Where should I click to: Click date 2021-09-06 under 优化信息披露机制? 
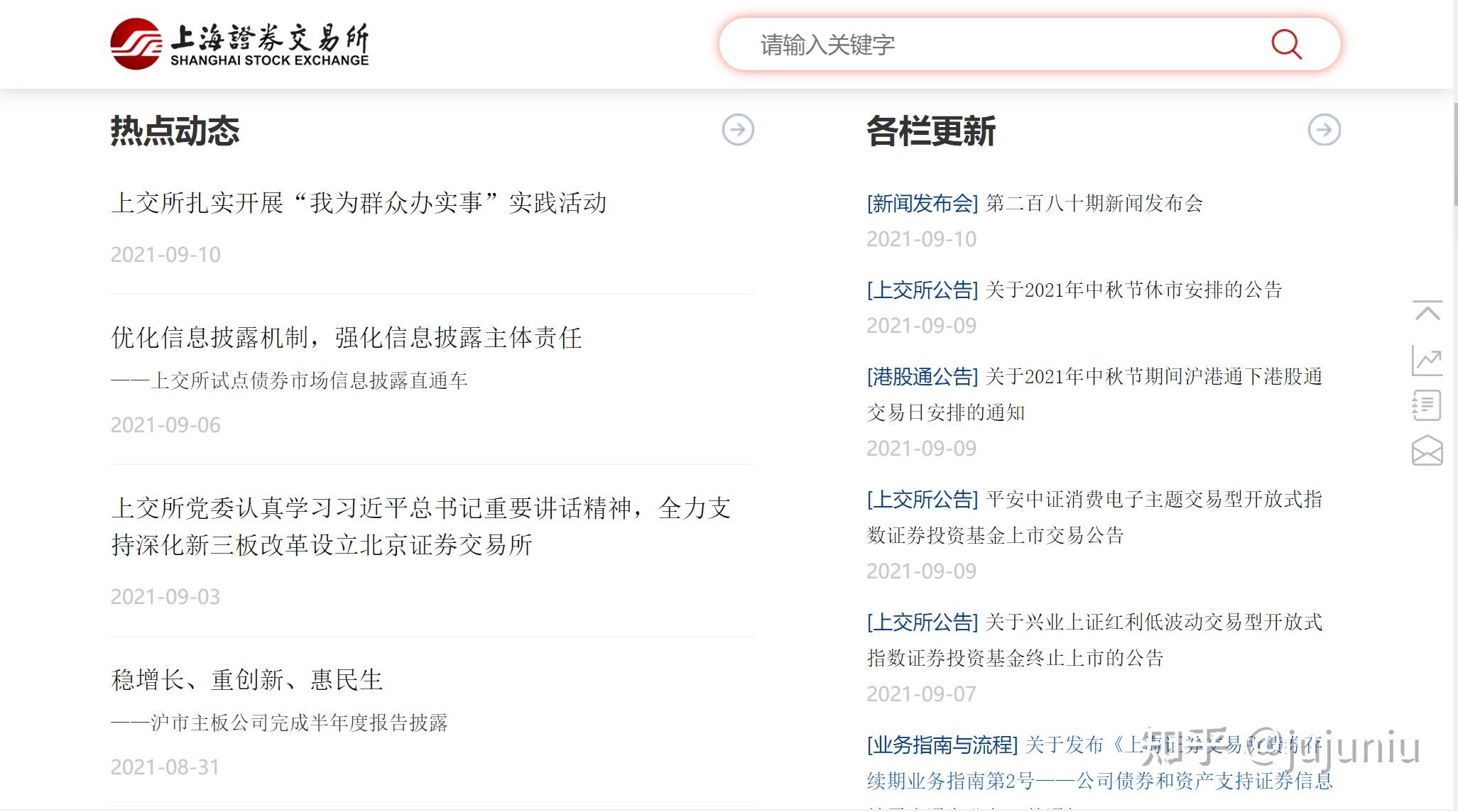point(165,425)
